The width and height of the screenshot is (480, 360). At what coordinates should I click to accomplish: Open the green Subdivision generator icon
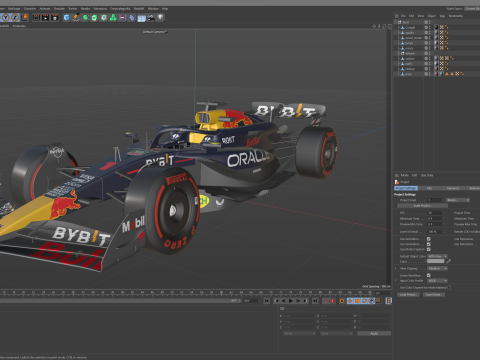click(85, 18)
